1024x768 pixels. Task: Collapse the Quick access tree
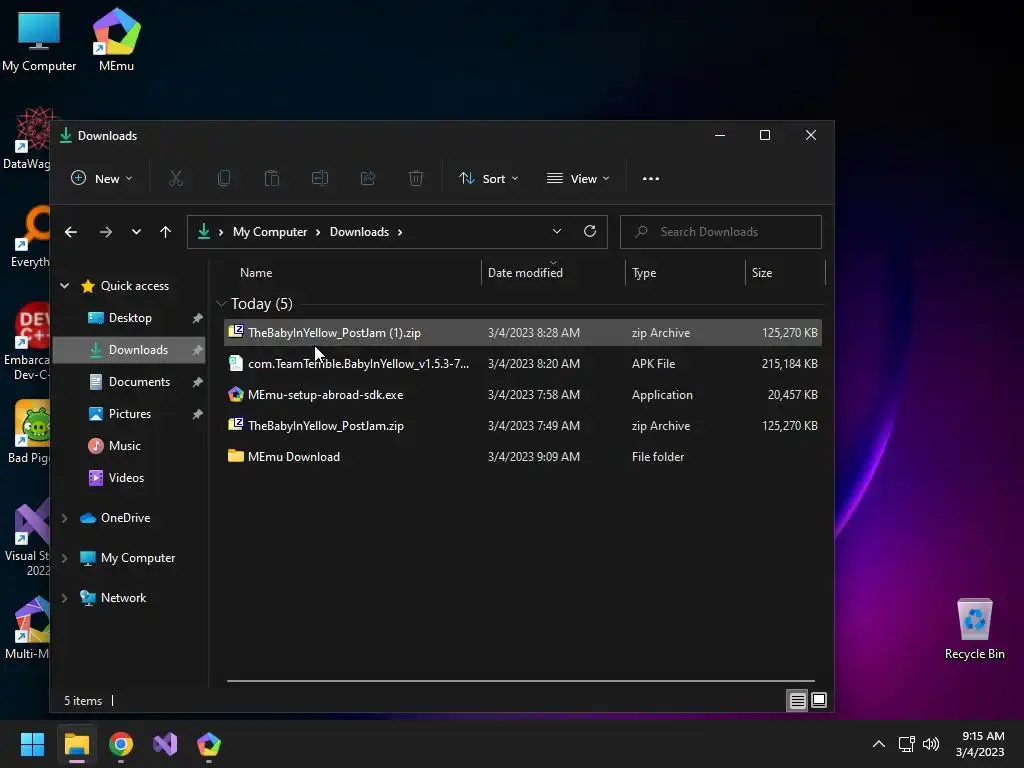(x=65, y=285)
